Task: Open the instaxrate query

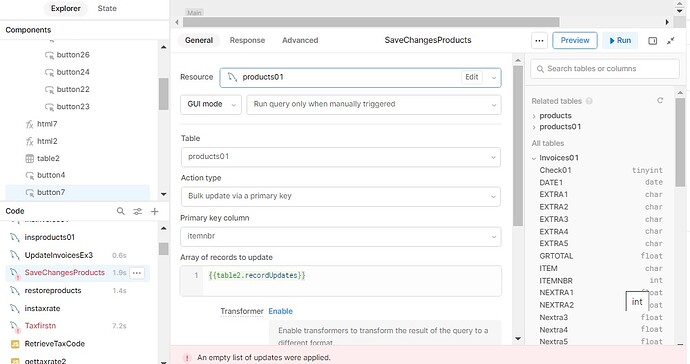Action: pos(42,309)
